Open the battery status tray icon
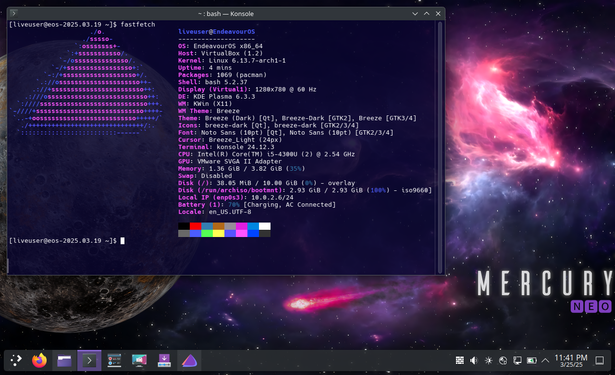 click(532, 360)
